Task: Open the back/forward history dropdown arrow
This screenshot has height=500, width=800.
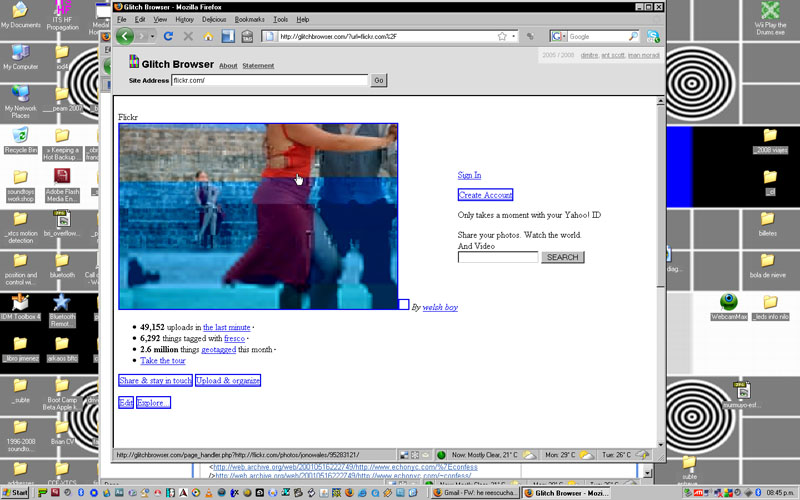Action: click(153, 37)
